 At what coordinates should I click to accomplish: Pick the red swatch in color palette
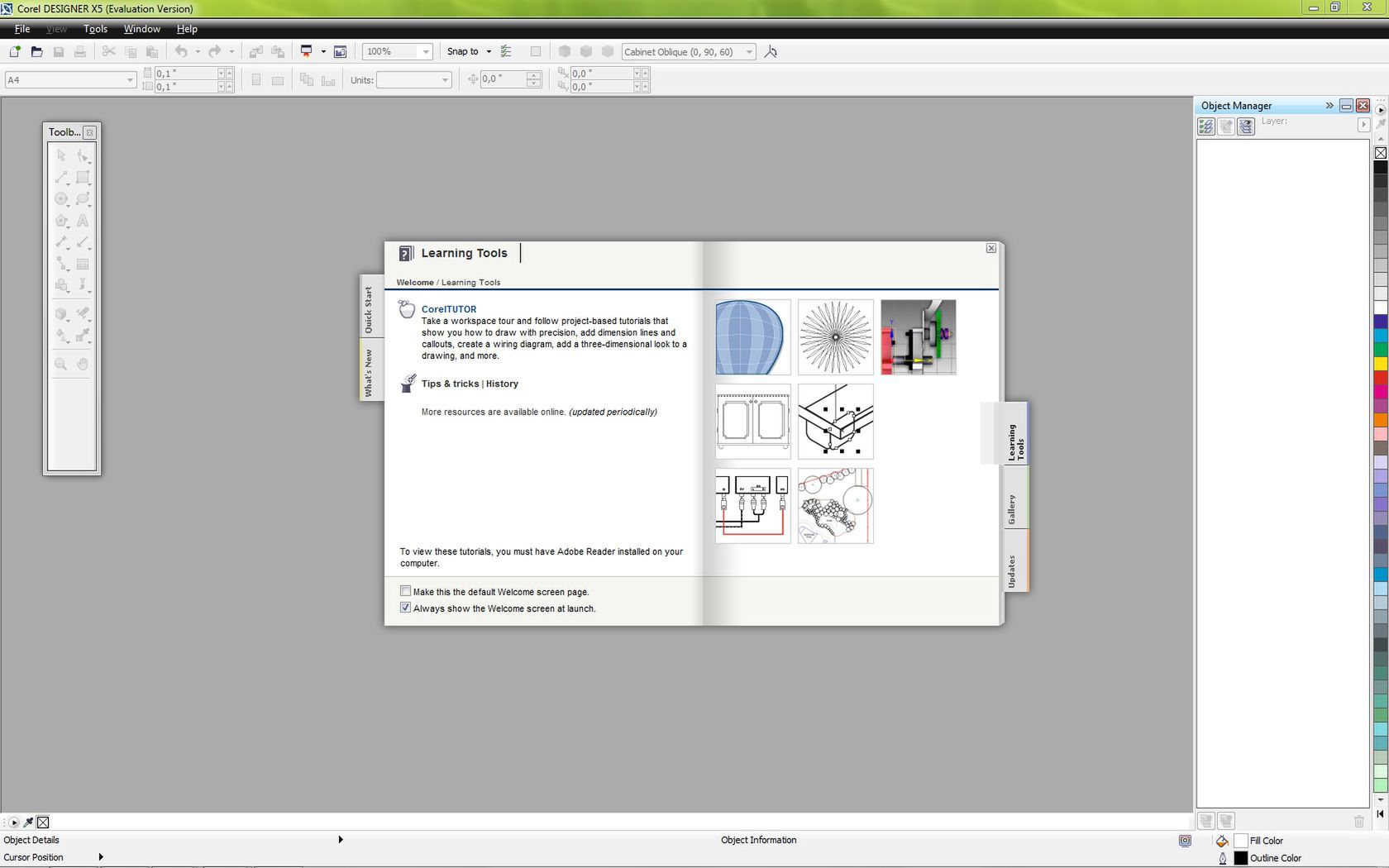pos(1381,378)
